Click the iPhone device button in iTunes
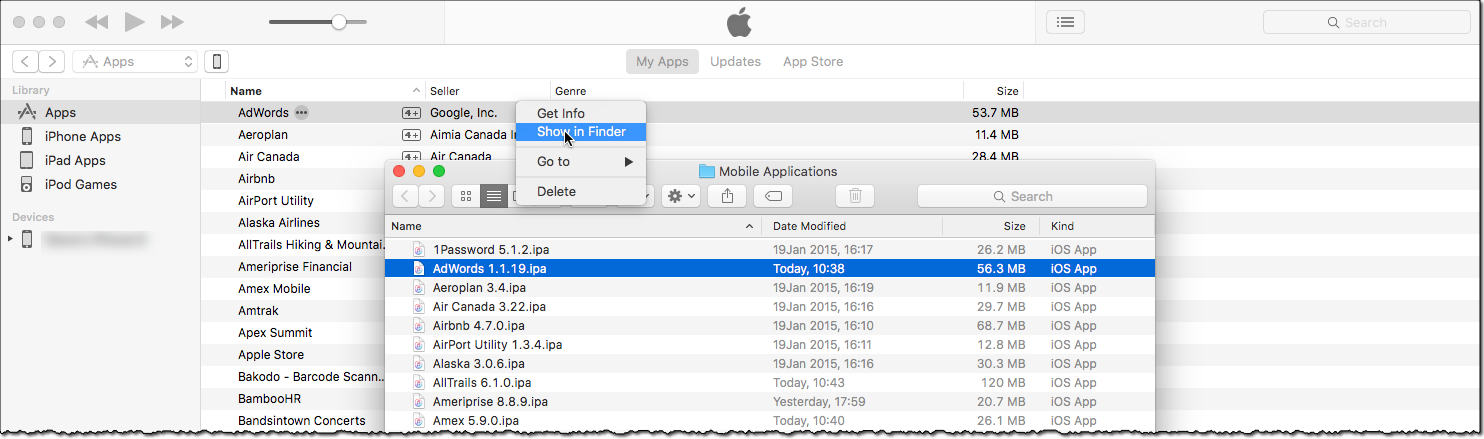The width and height of the screenshot is (1484, 439). coord(216,62)
